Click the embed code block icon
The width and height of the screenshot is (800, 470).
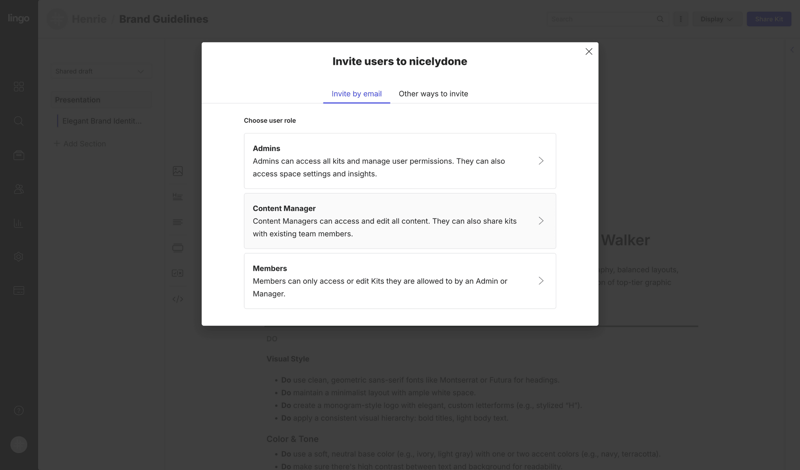[x=177, y=299]
